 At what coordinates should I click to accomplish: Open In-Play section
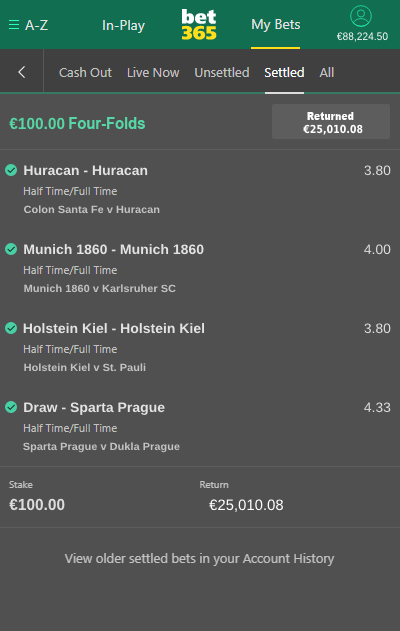pyautogui.click(x=123, y=25)
